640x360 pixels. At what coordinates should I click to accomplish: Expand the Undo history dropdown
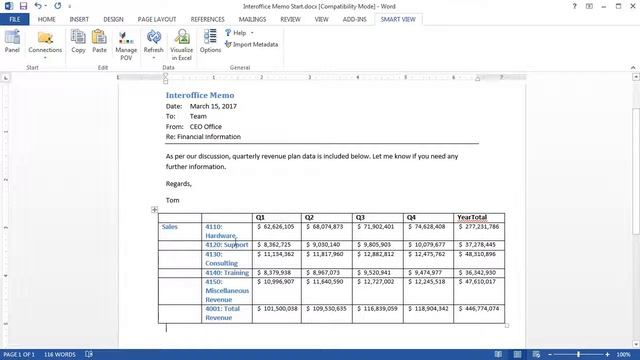(46, 6)
